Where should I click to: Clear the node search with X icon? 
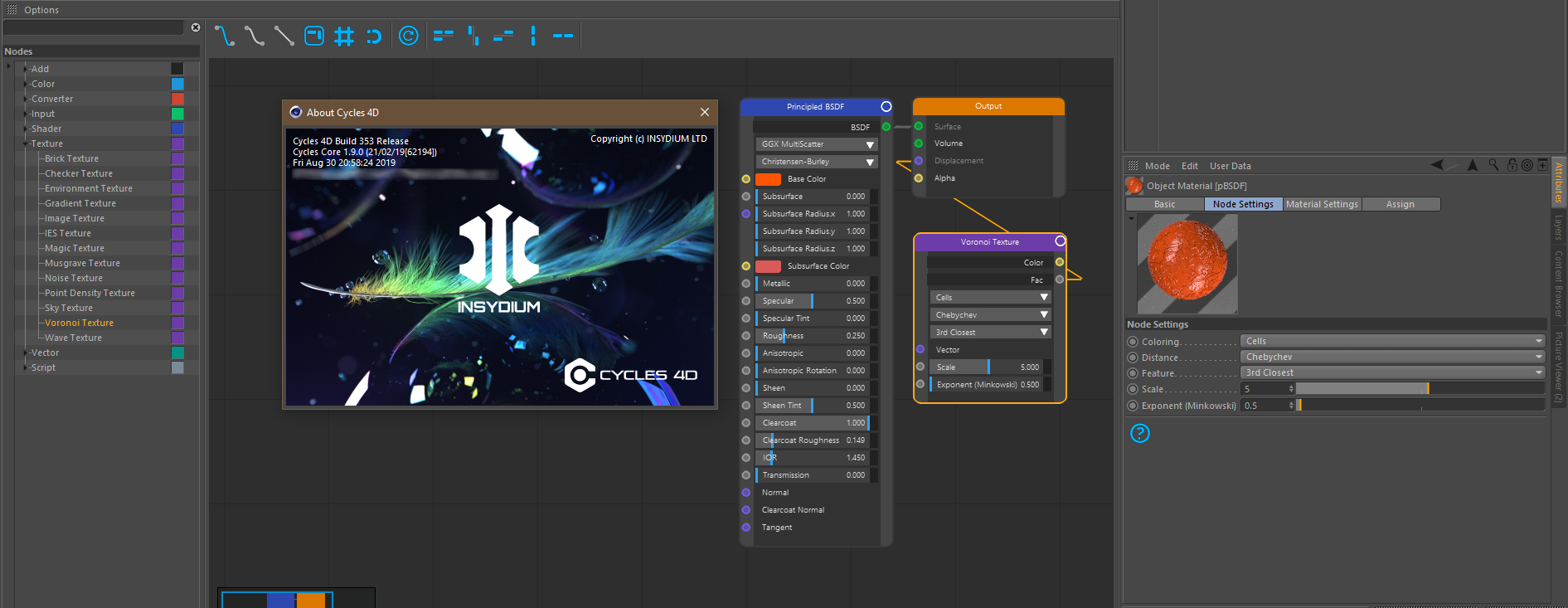[x=196, y=27]
